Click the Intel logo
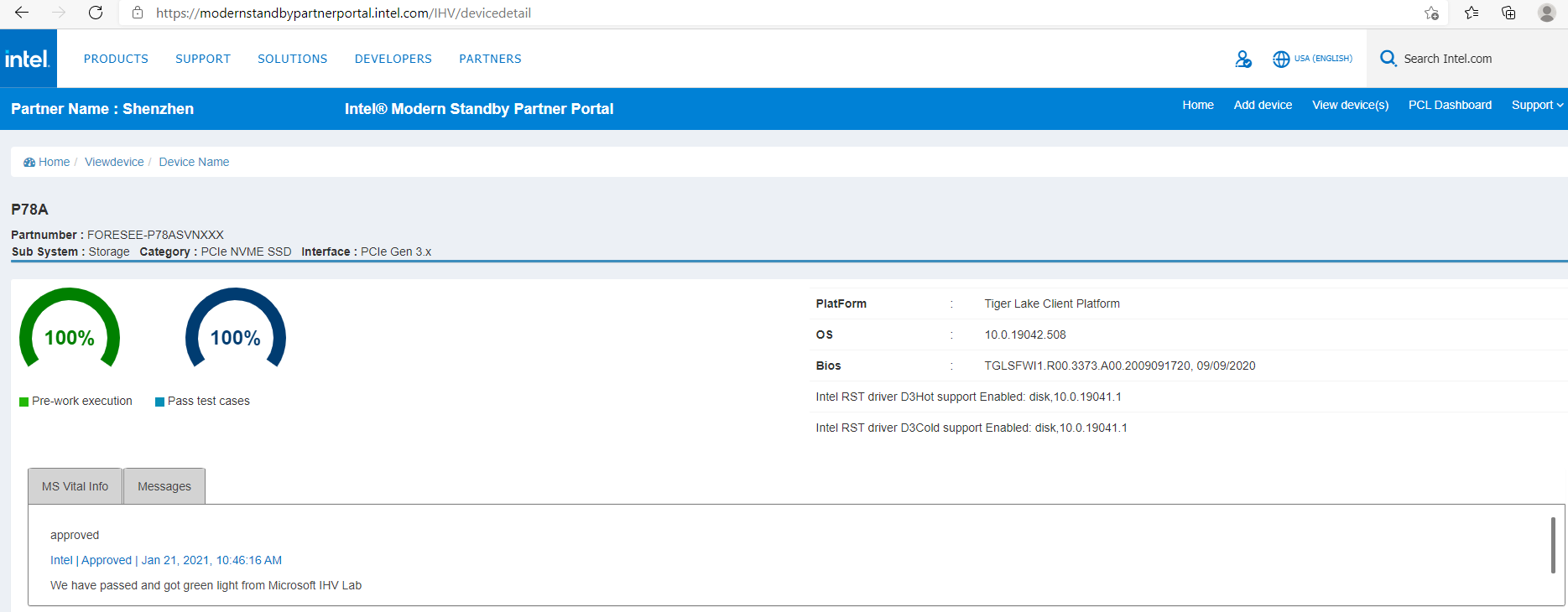This screenshot has height=612, width=1568. click(x=28, y=59)
